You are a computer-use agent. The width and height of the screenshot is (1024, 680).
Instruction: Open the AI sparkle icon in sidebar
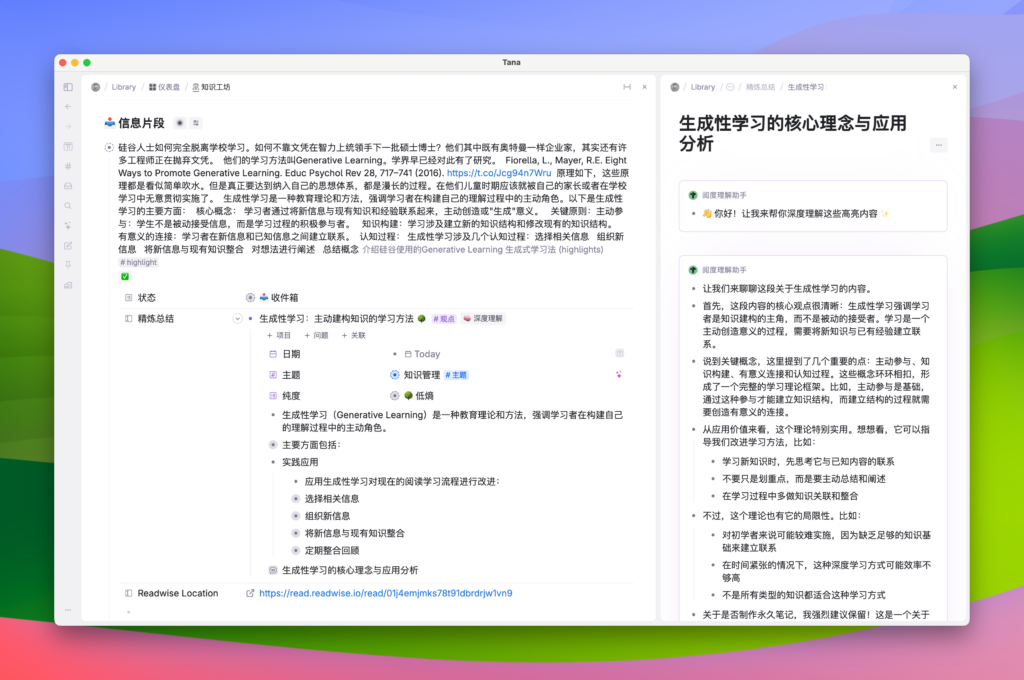[x=68, y=225]
